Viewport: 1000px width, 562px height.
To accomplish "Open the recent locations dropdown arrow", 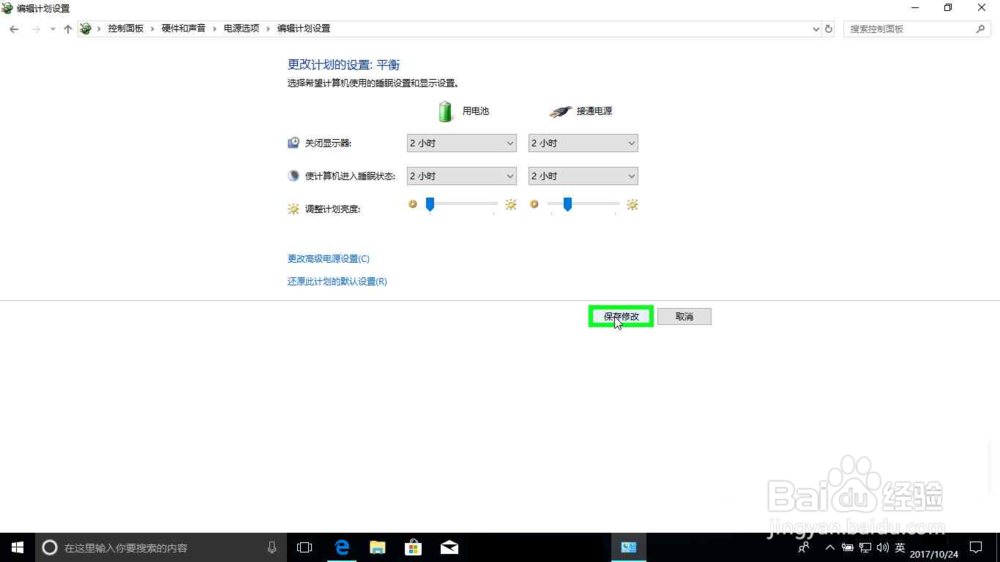I will click(x=52, y=29).
